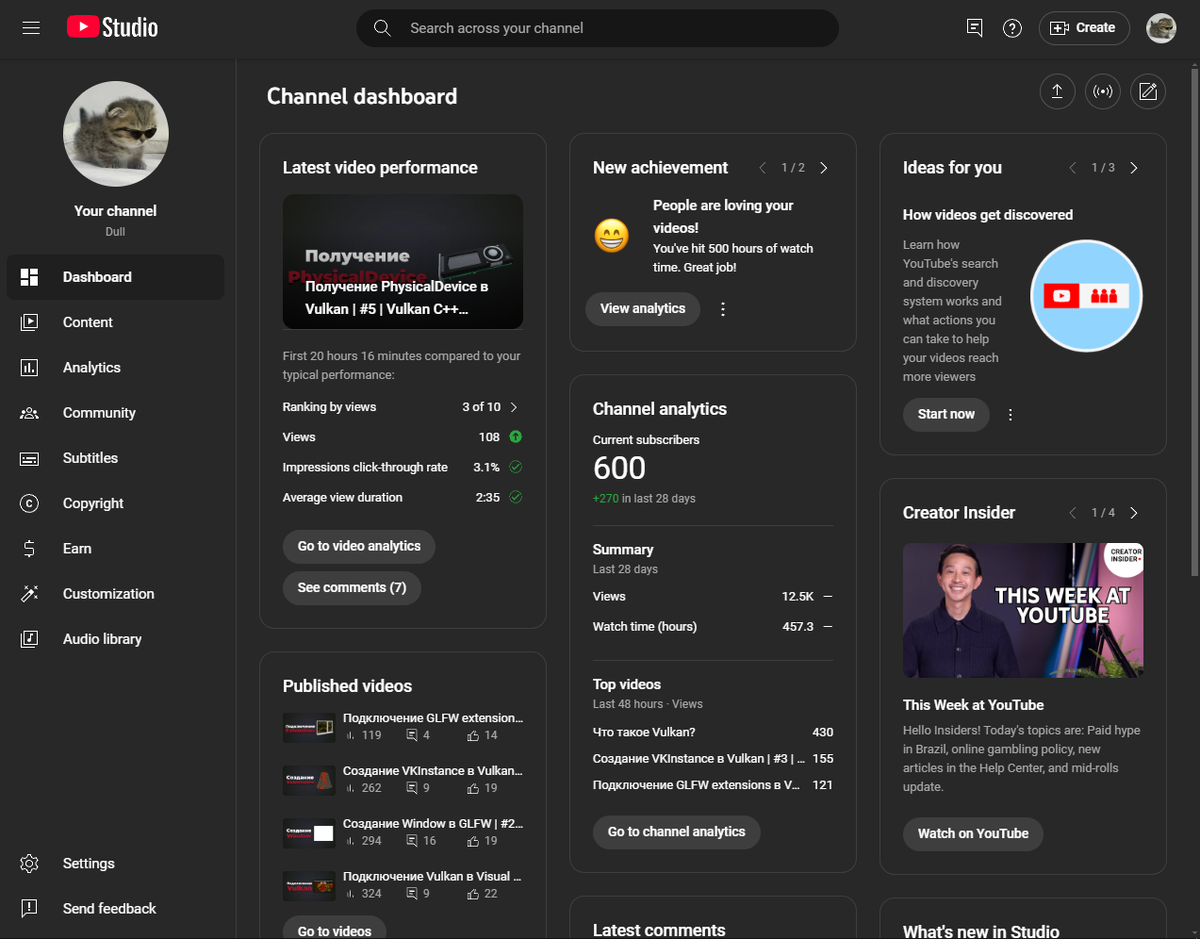
Task: Click the YouTube Studio logo
Action: pos(112,28)
